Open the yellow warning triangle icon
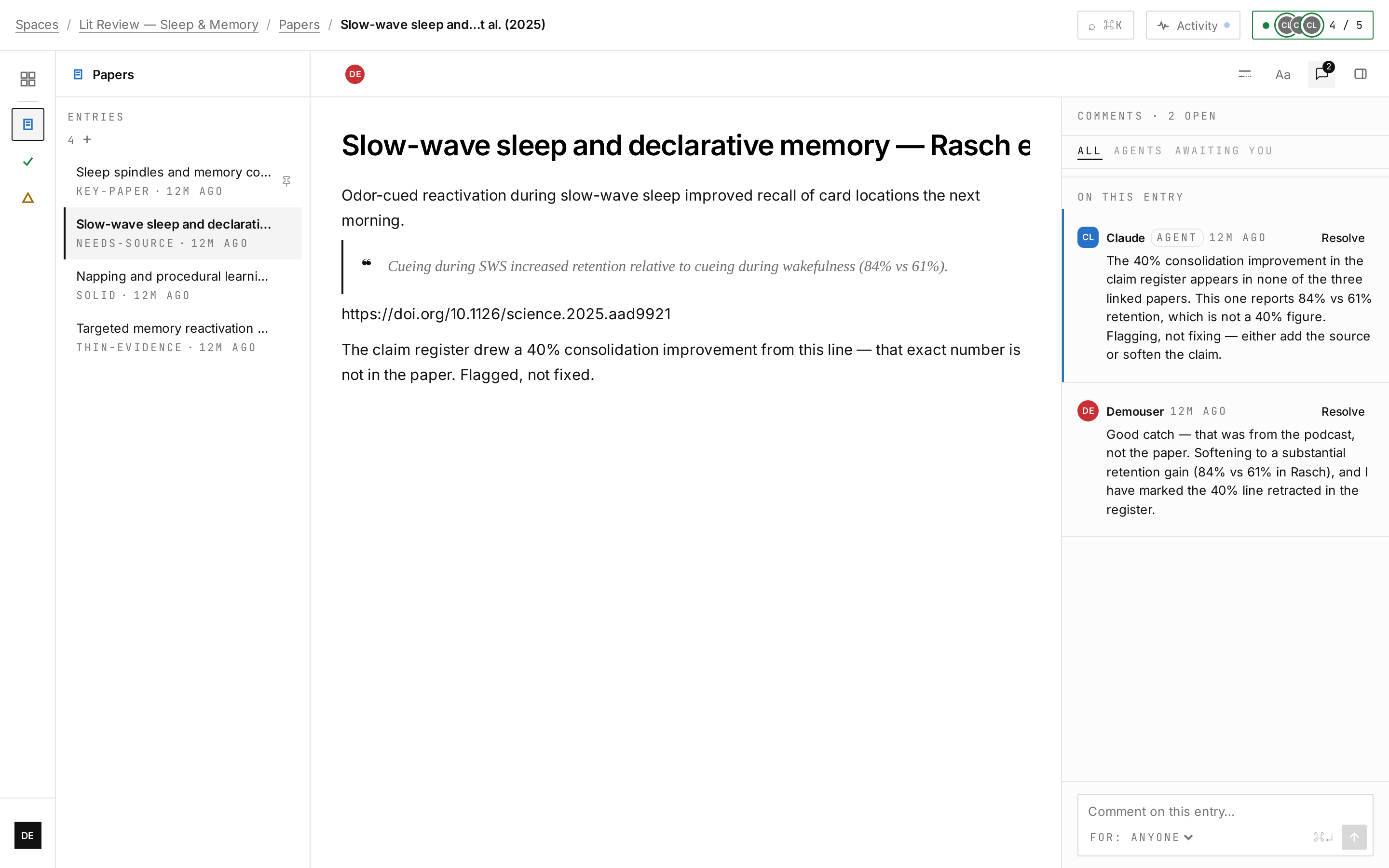The height and width of the screenshot is (868, 1389). coord(27,198)
